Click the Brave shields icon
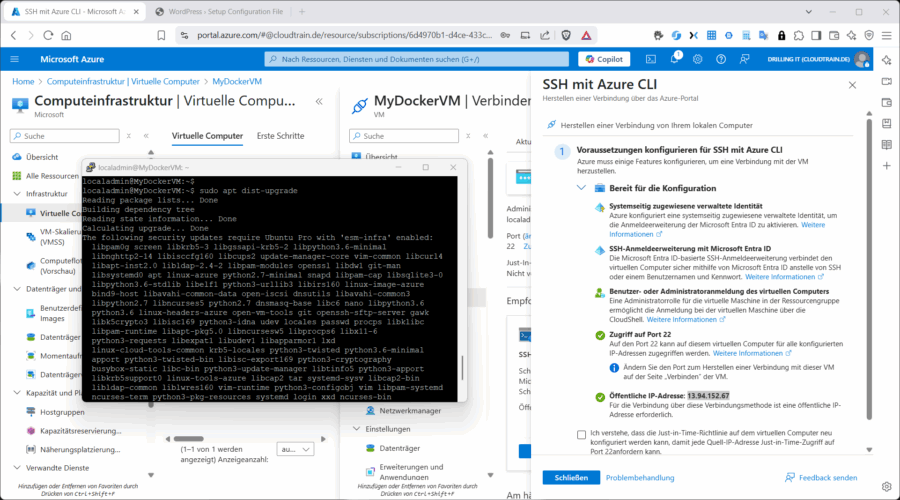 coord(566,35)
